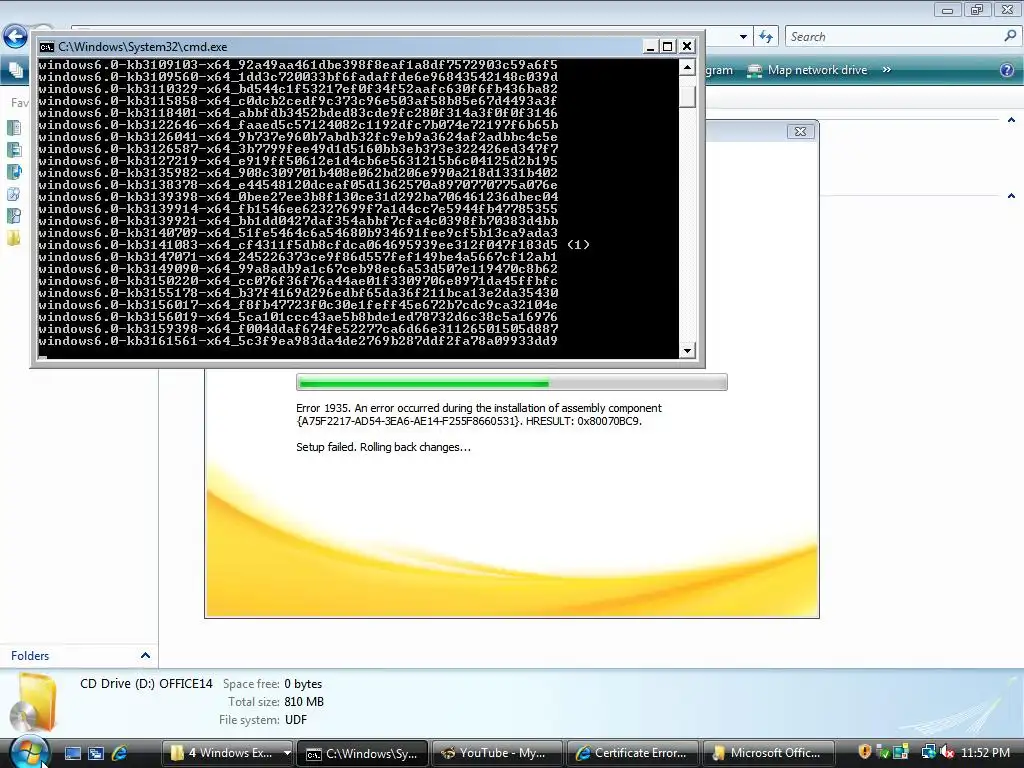Image resolution: width=1024 pixels, height=768 pixels.
Task: Switch to Certificate Error... taskbar button
Action: coord(633,753)
